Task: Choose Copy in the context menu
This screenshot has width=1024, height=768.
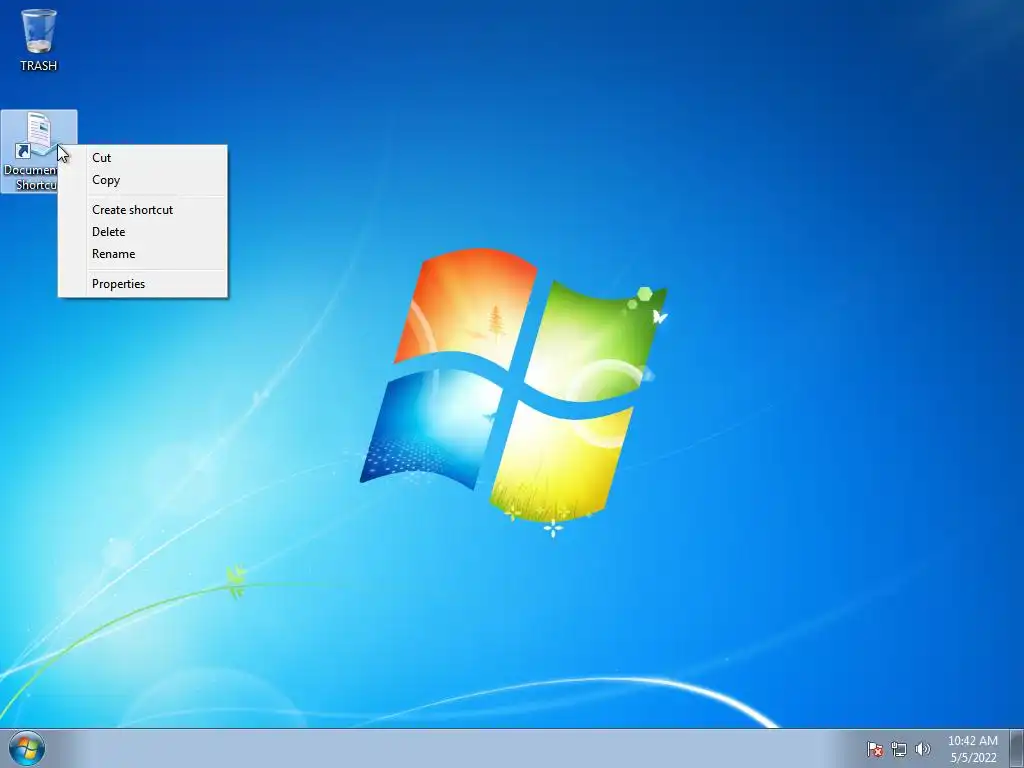Action: click(x=143, y=180)
